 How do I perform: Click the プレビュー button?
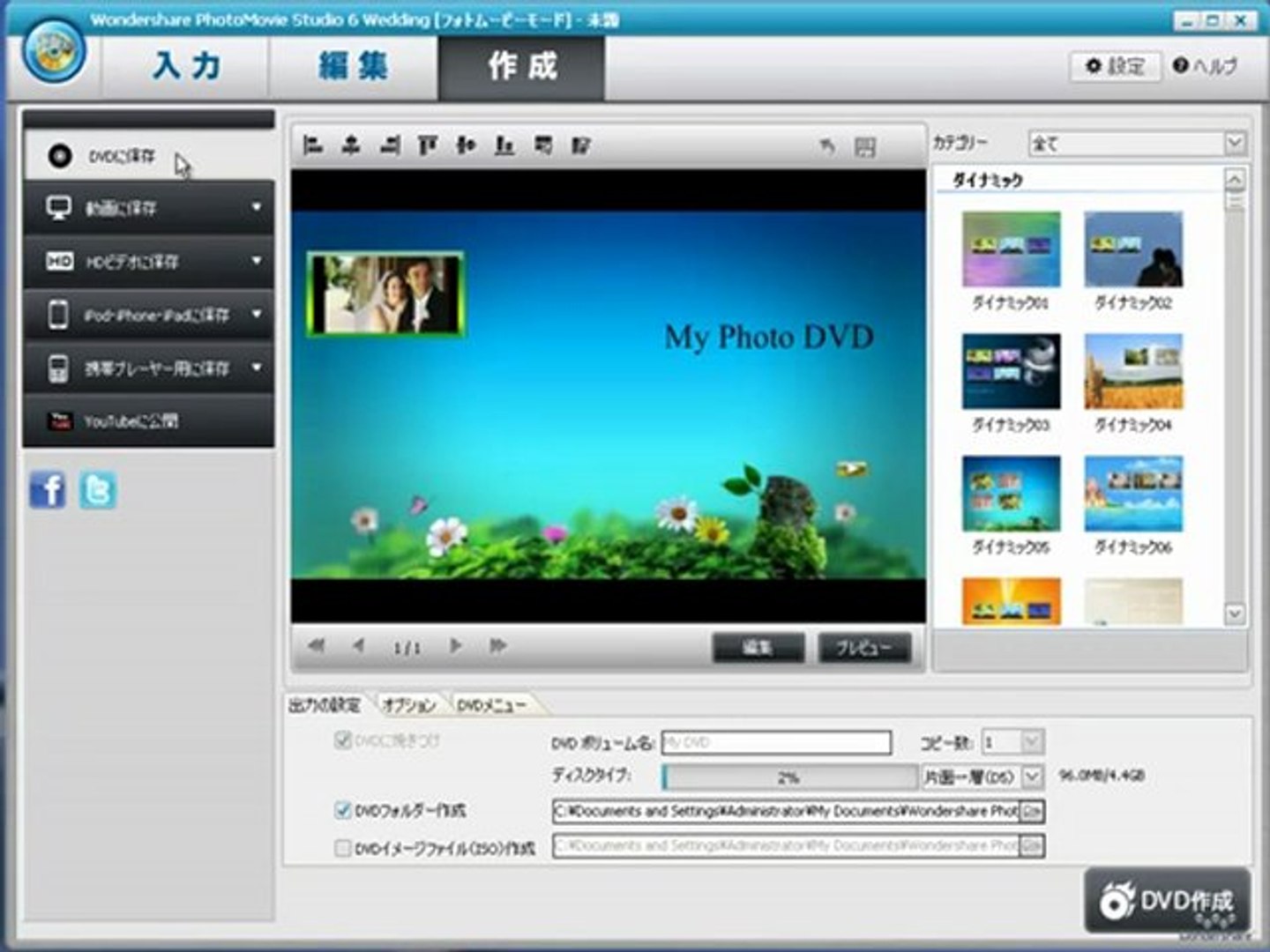click(x=863, y=648)
